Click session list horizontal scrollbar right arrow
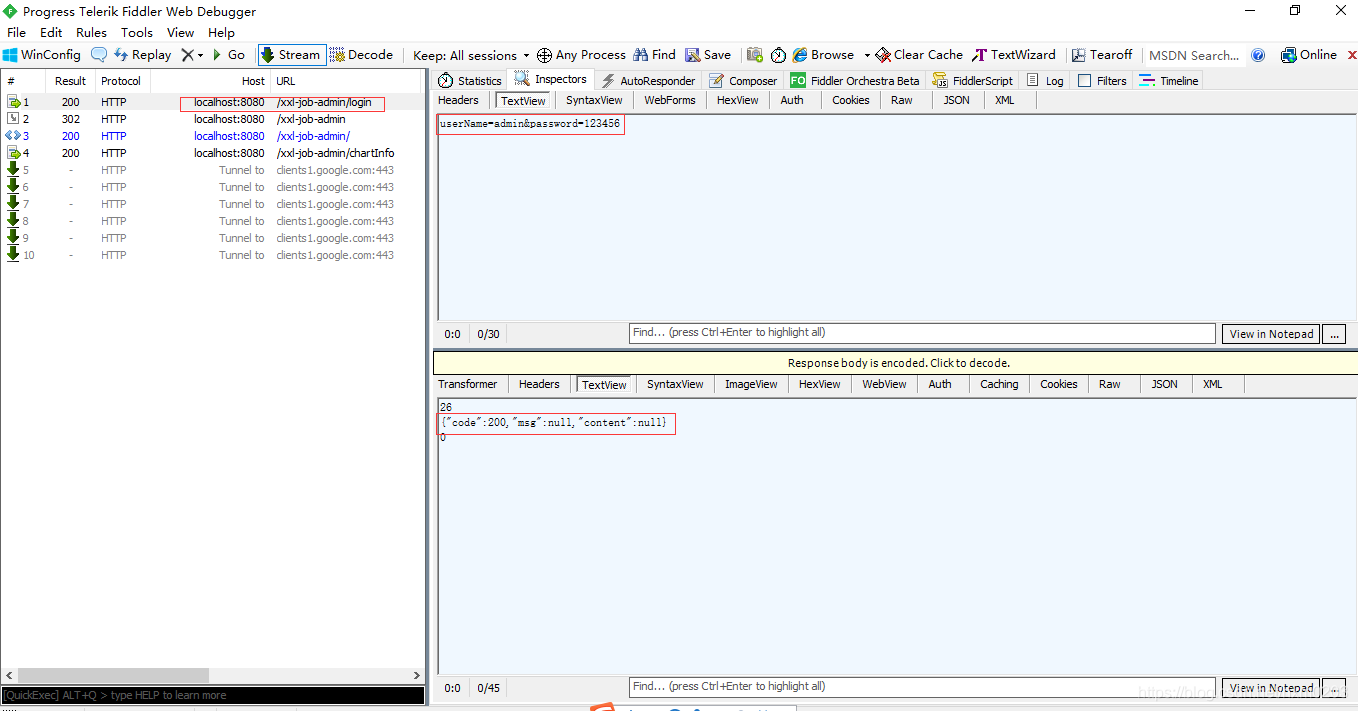Image resolution: width=1358 pixels, height=711 pixels. click(x=417, y=676)
